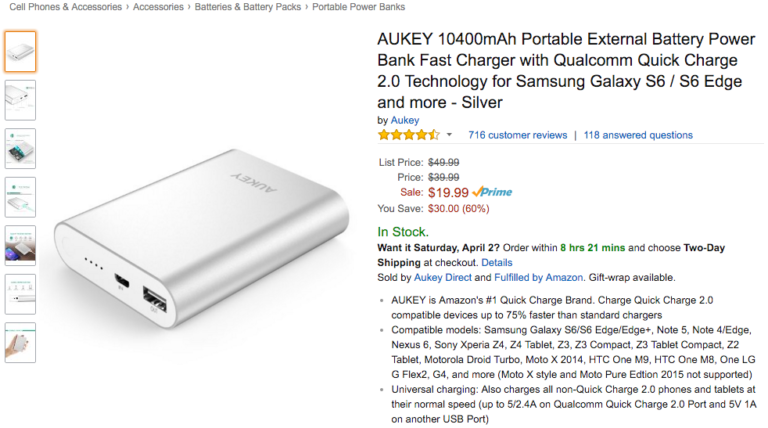Open the third thumbnail with green internals

20,148
